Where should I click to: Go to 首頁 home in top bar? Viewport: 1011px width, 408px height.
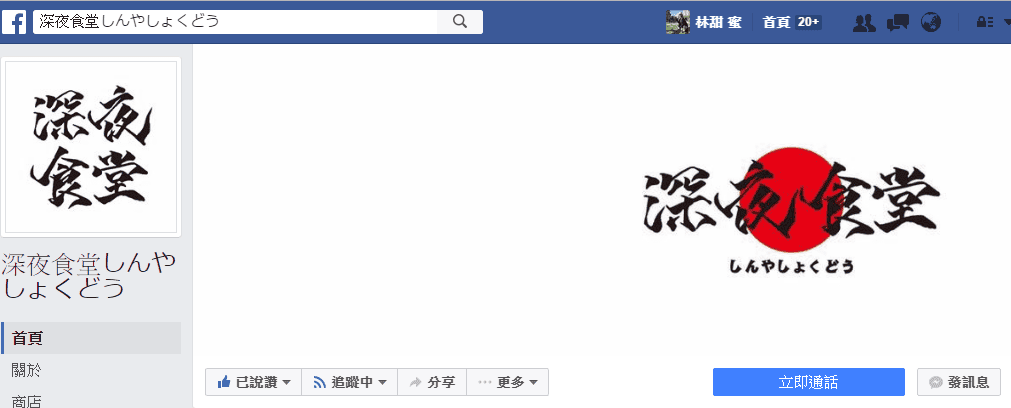click(777, 22)
